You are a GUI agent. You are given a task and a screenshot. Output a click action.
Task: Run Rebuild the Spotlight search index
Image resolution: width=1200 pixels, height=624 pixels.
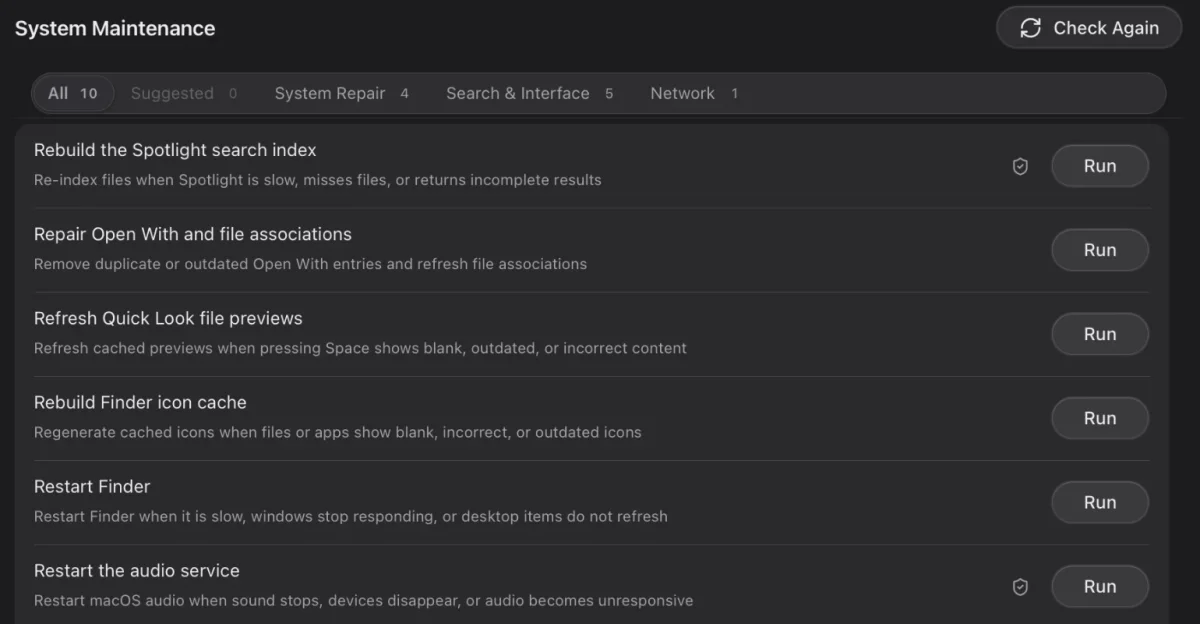pos(1100,166)
